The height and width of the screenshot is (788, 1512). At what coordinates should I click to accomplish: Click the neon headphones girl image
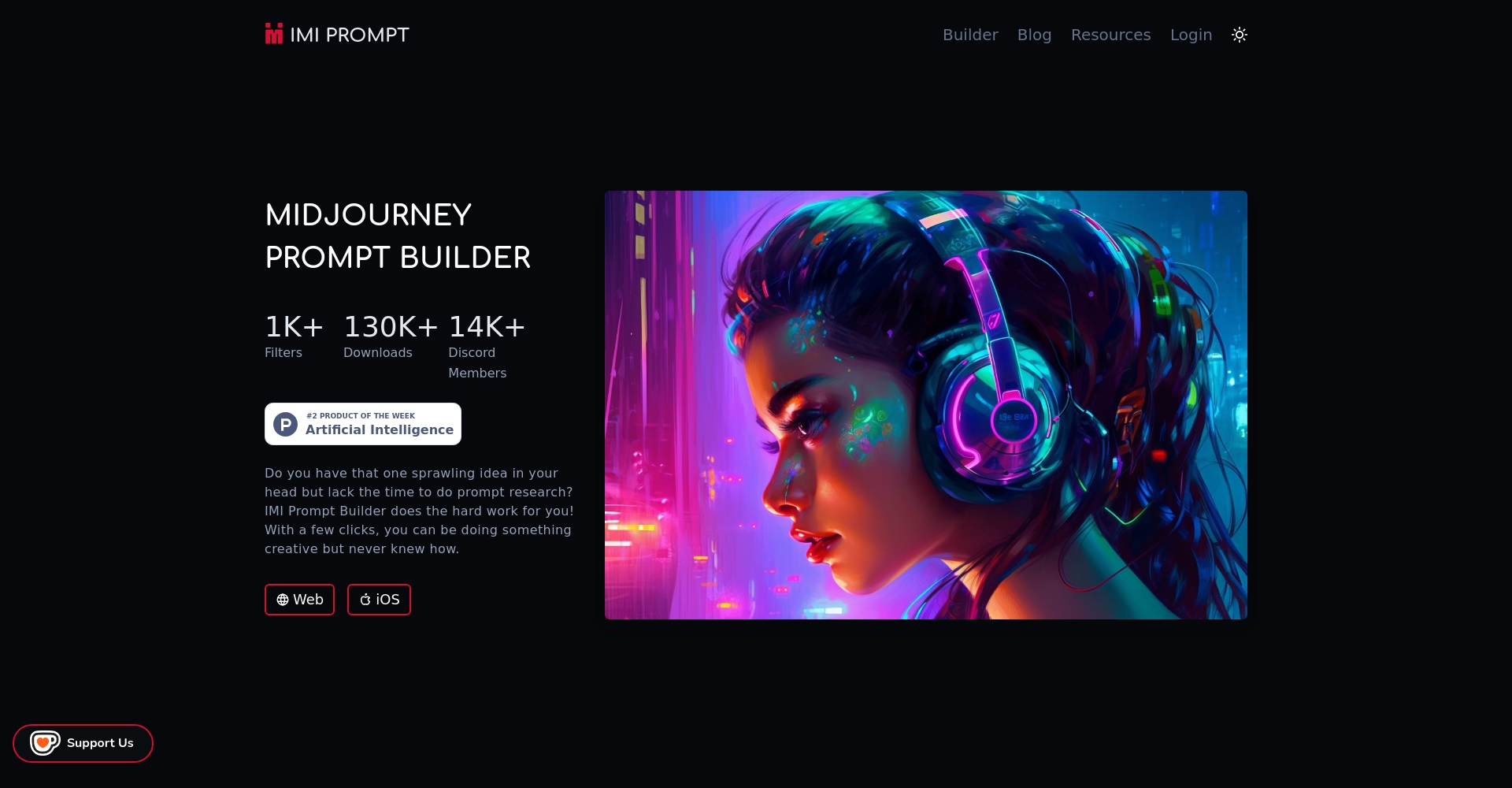tap(926, 405)
